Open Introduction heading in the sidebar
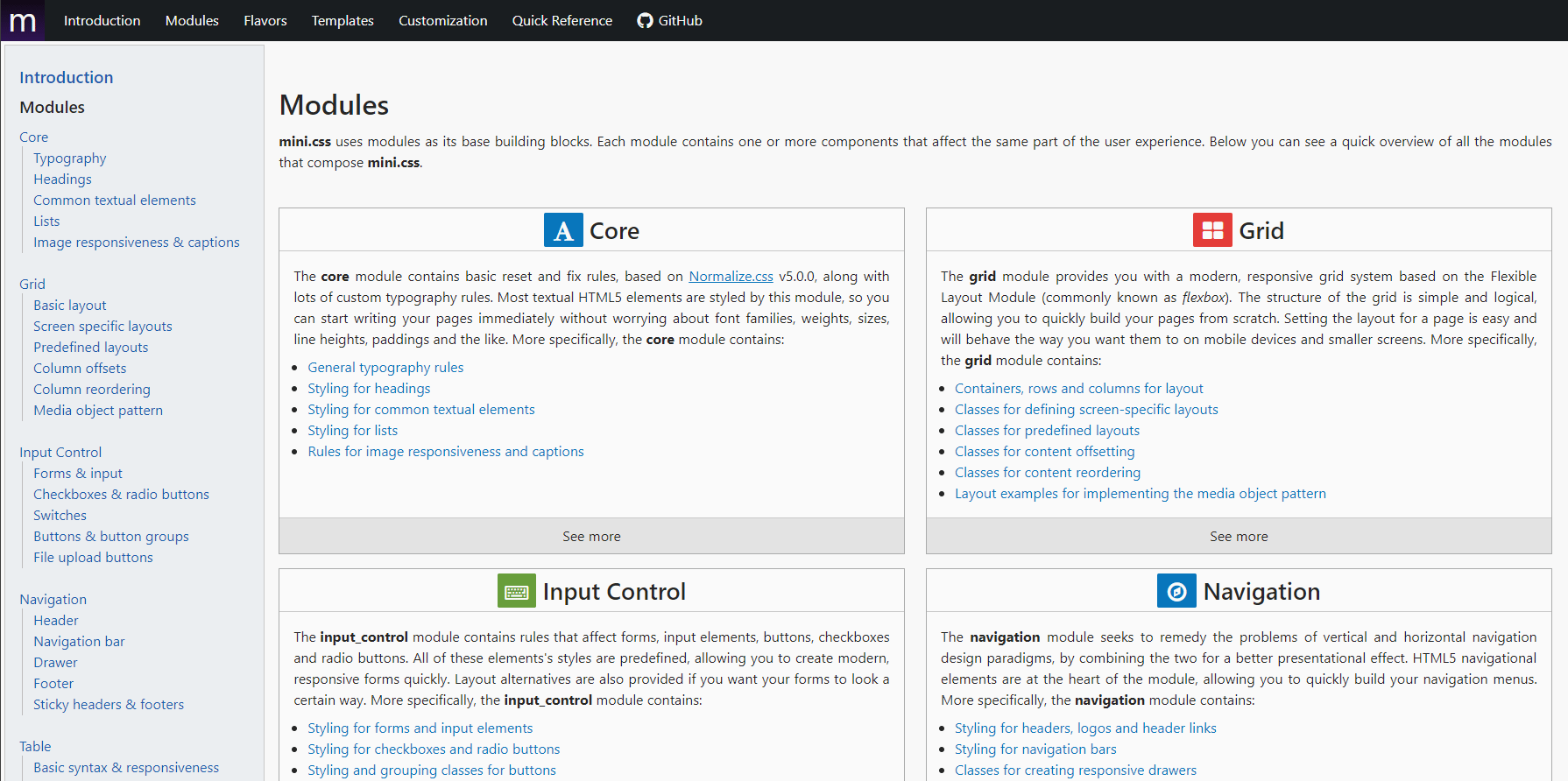1568x781 pixels. (x=67, y=77)
